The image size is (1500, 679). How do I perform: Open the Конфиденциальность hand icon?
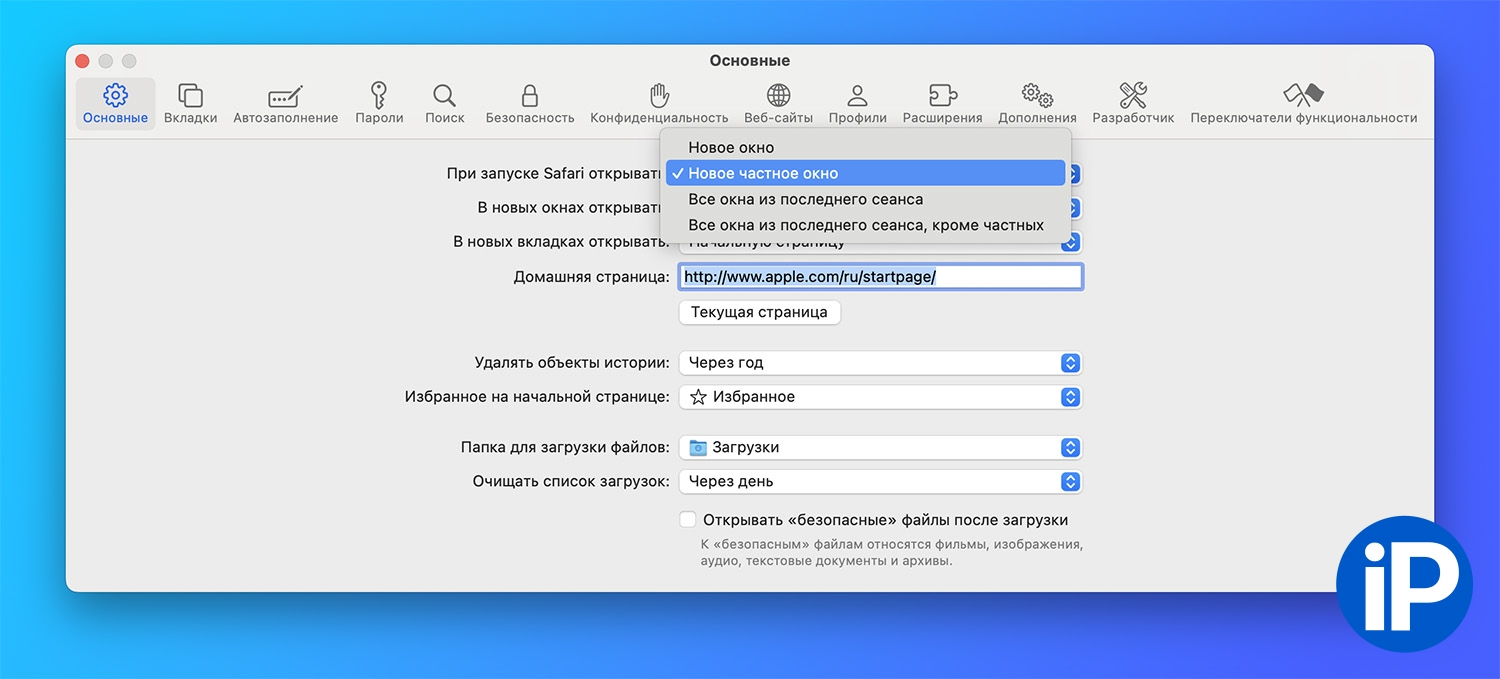click(659, 104)
